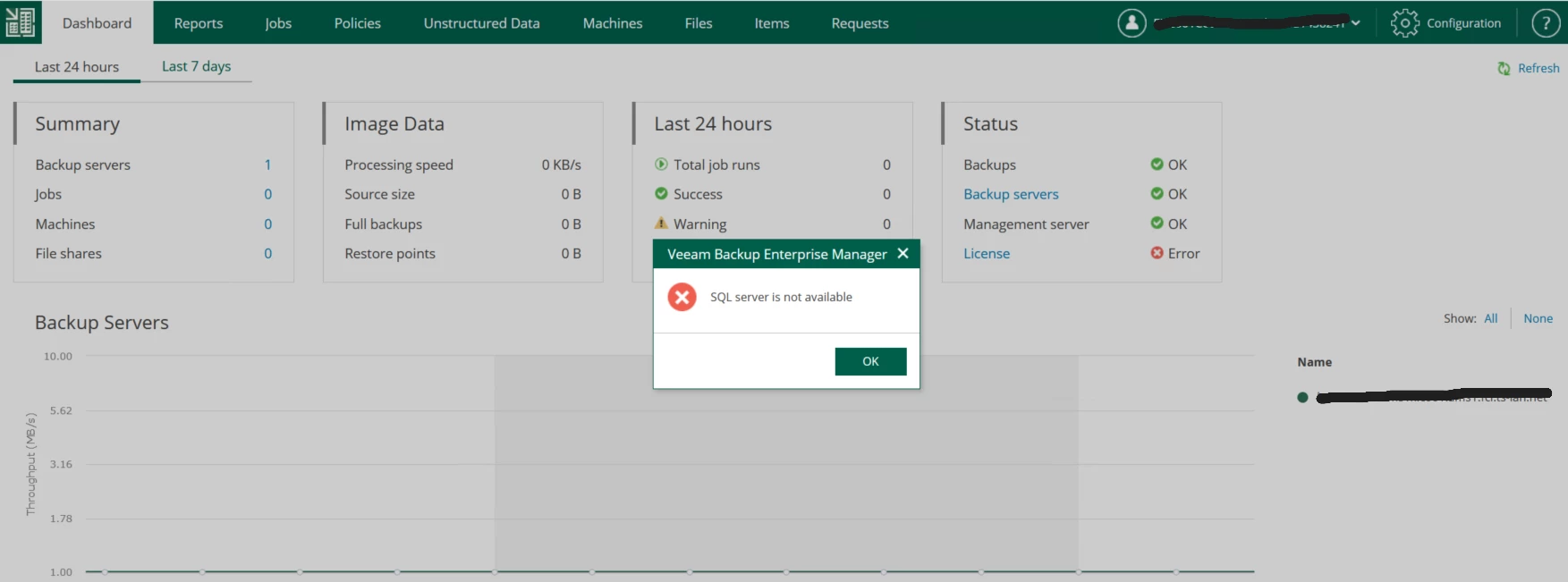The image size is (1568, 582).
Task: Select the Last 24 hours period tab
Action: click(77, 67)
